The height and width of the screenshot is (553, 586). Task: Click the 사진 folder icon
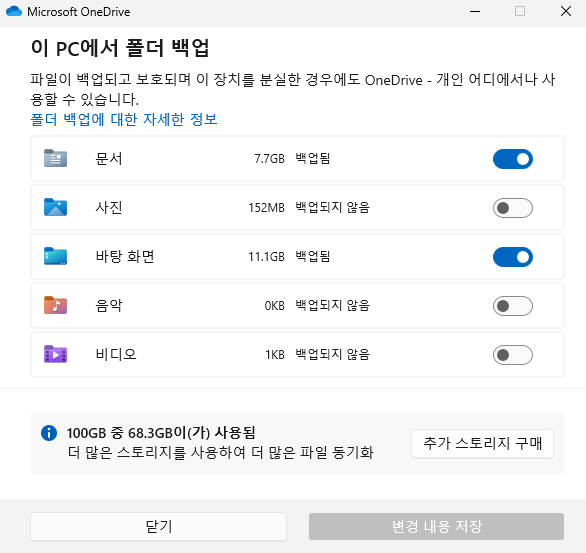click(x=55, y=207)
